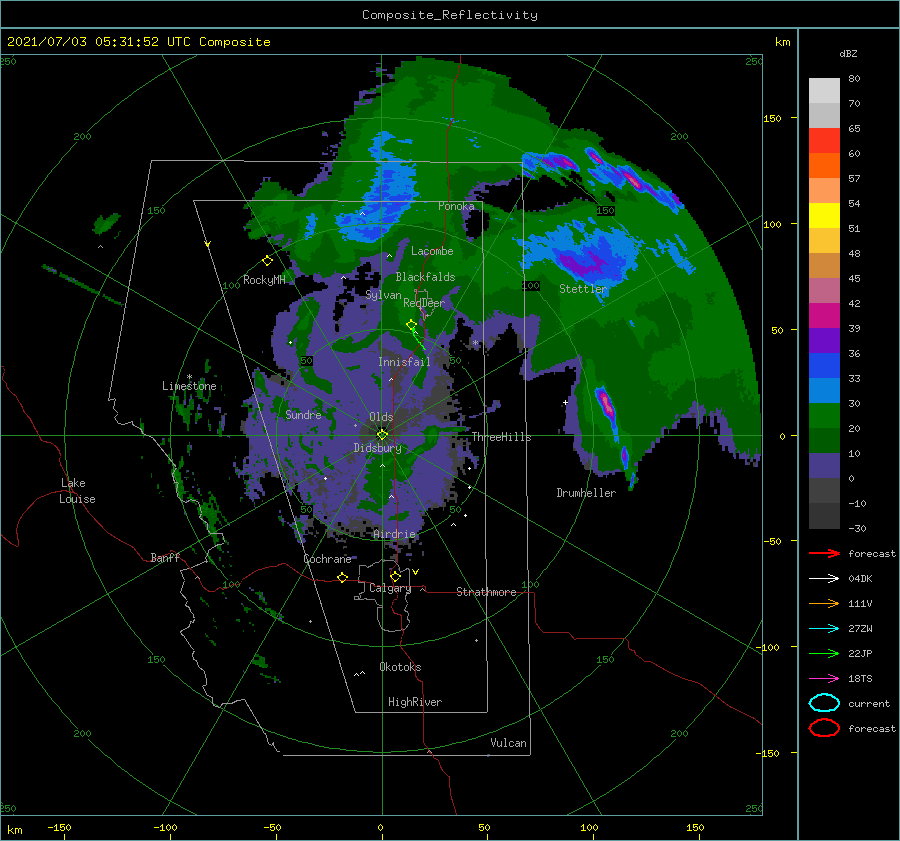This screenshot has width=900, height=841.
Task: Select the ThreeHills label
Action: [501, 437]
